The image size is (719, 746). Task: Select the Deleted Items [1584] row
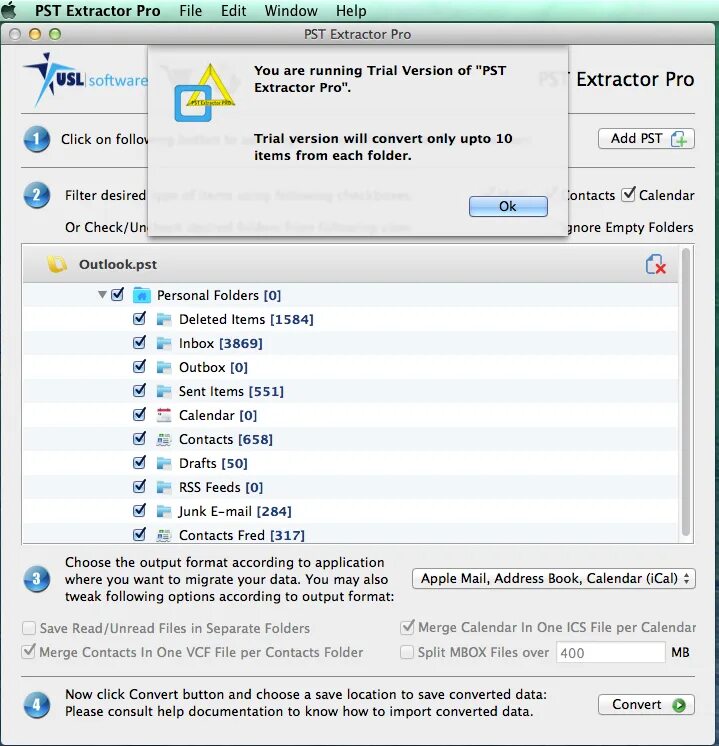pyautogui.click(x=350, y=319)
